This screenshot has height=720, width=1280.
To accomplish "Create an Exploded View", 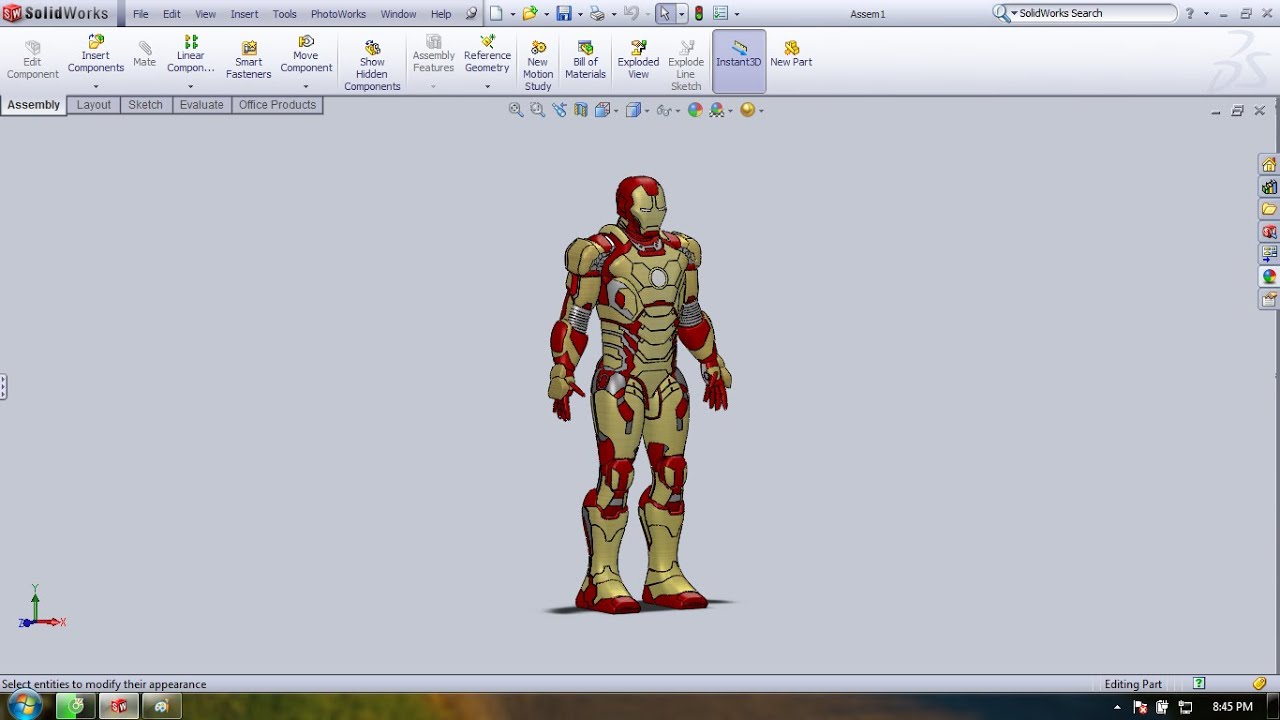I will point(638,61).
